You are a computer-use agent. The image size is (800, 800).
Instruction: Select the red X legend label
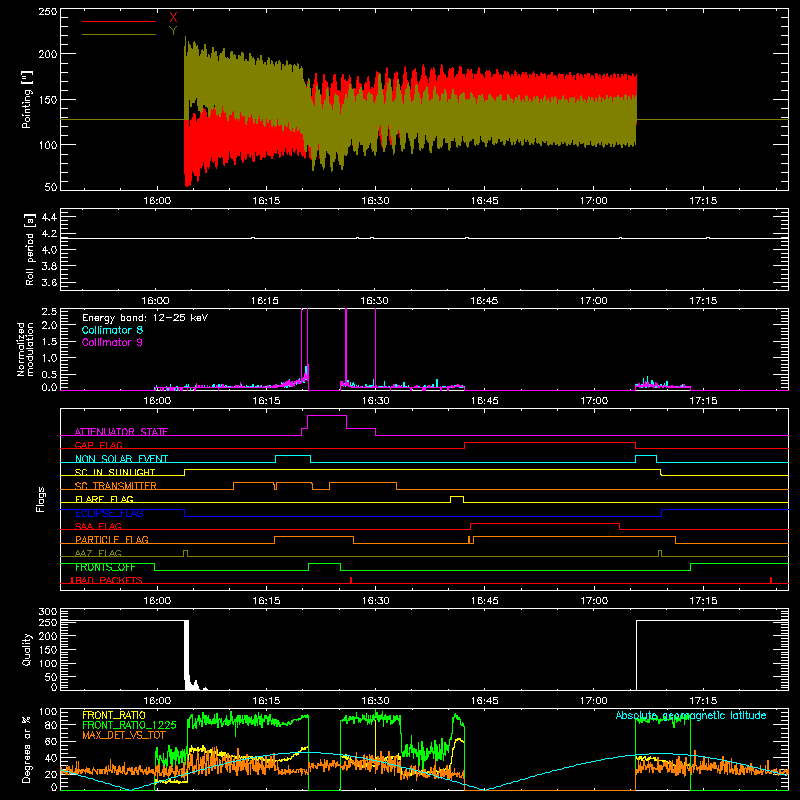[x=173, y=18]
